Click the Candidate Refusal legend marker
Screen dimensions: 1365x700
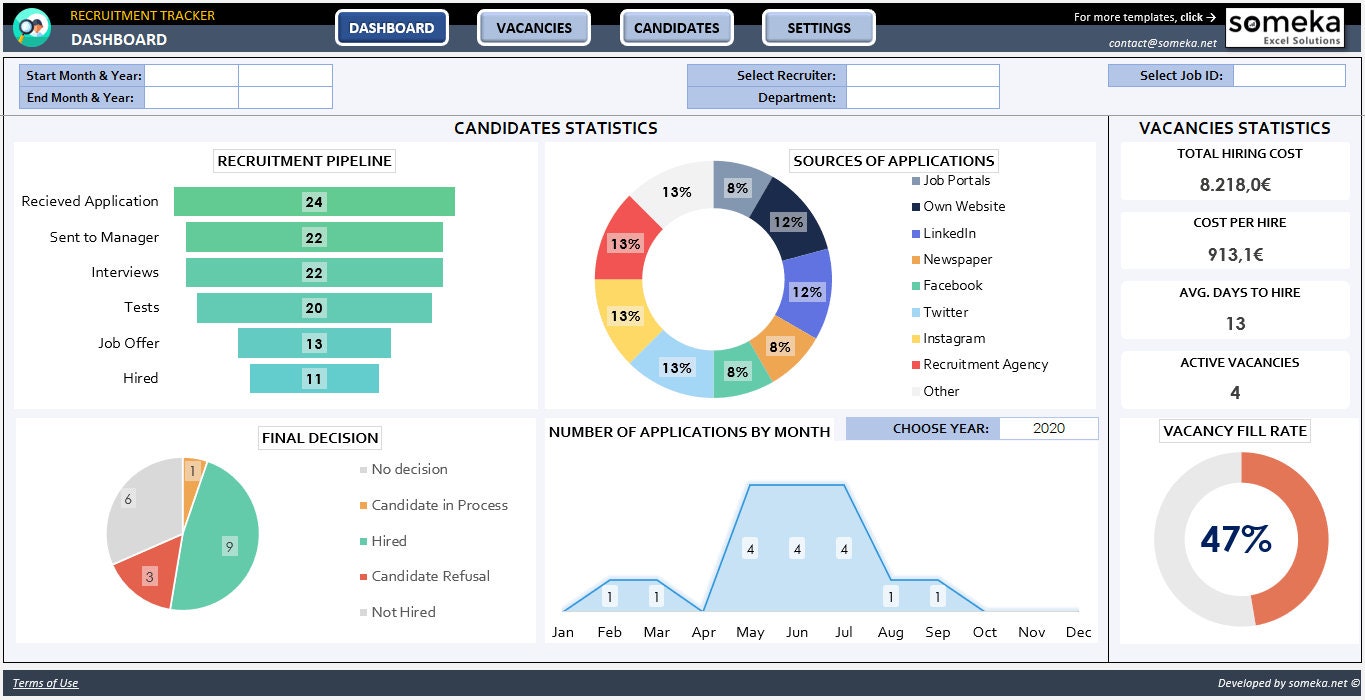pos(364,577)
